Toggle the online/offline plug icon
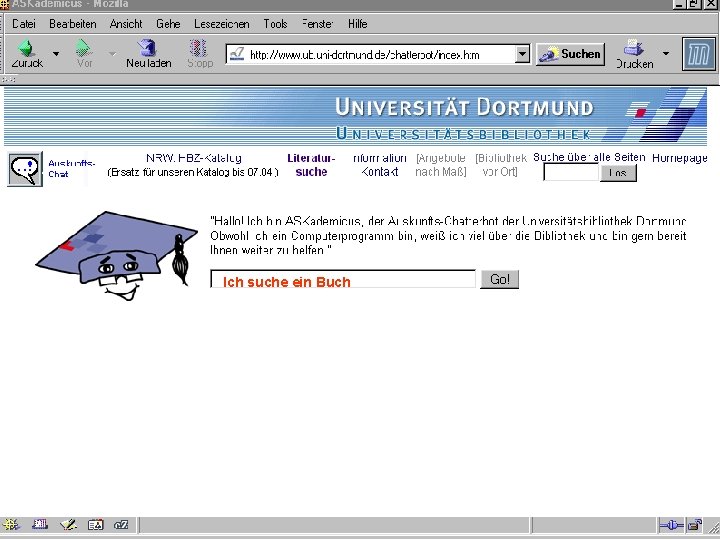This screenshot has height=540, width=720. [671, 525]
